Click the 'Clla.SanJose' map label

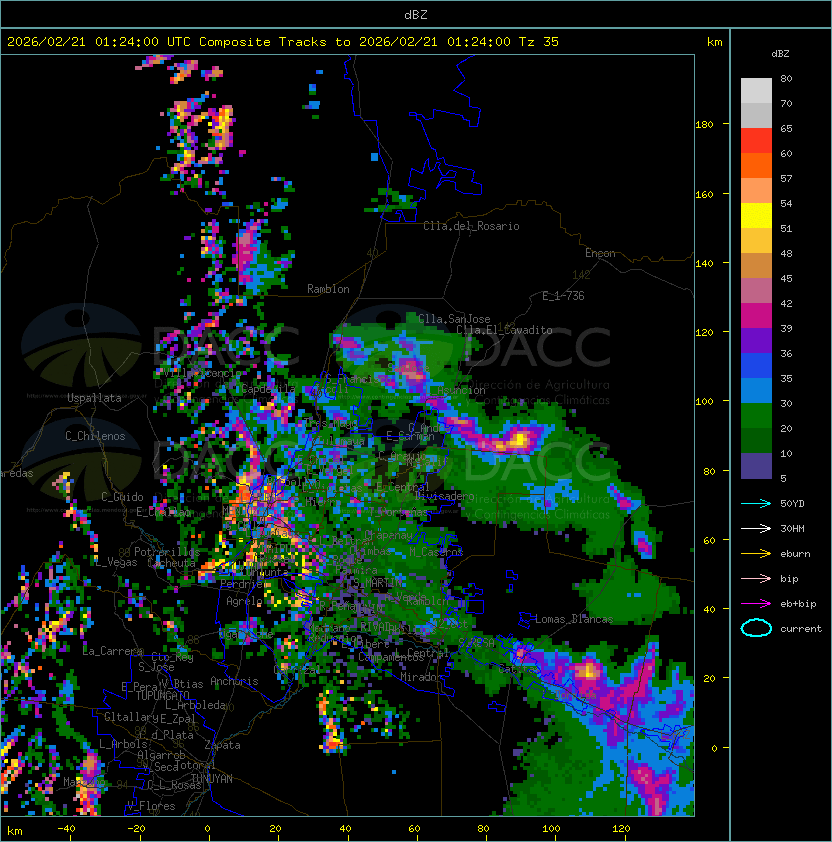[454, 318]
